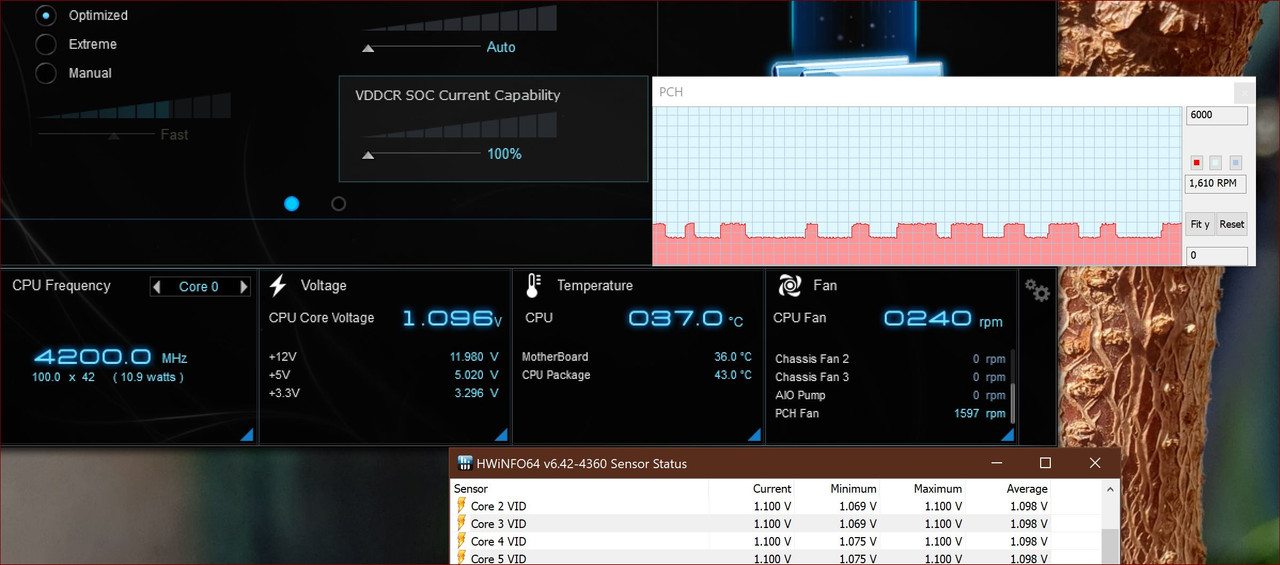This screenshot has height=565, width=1280.
Task: Click the CPU Package temperature value
Action: pos(732,375)
